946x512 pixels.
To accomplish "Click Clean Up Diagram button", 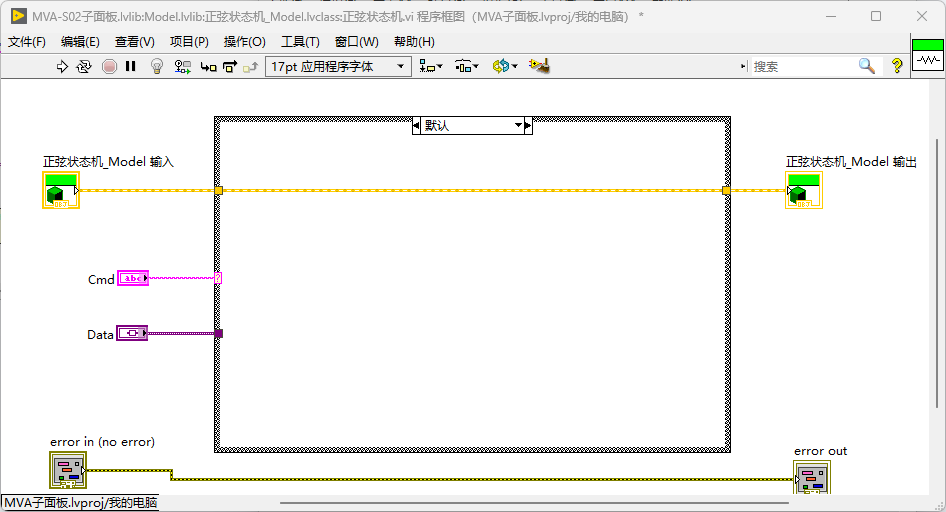I will pyautogui.click(x=539, y=66).
